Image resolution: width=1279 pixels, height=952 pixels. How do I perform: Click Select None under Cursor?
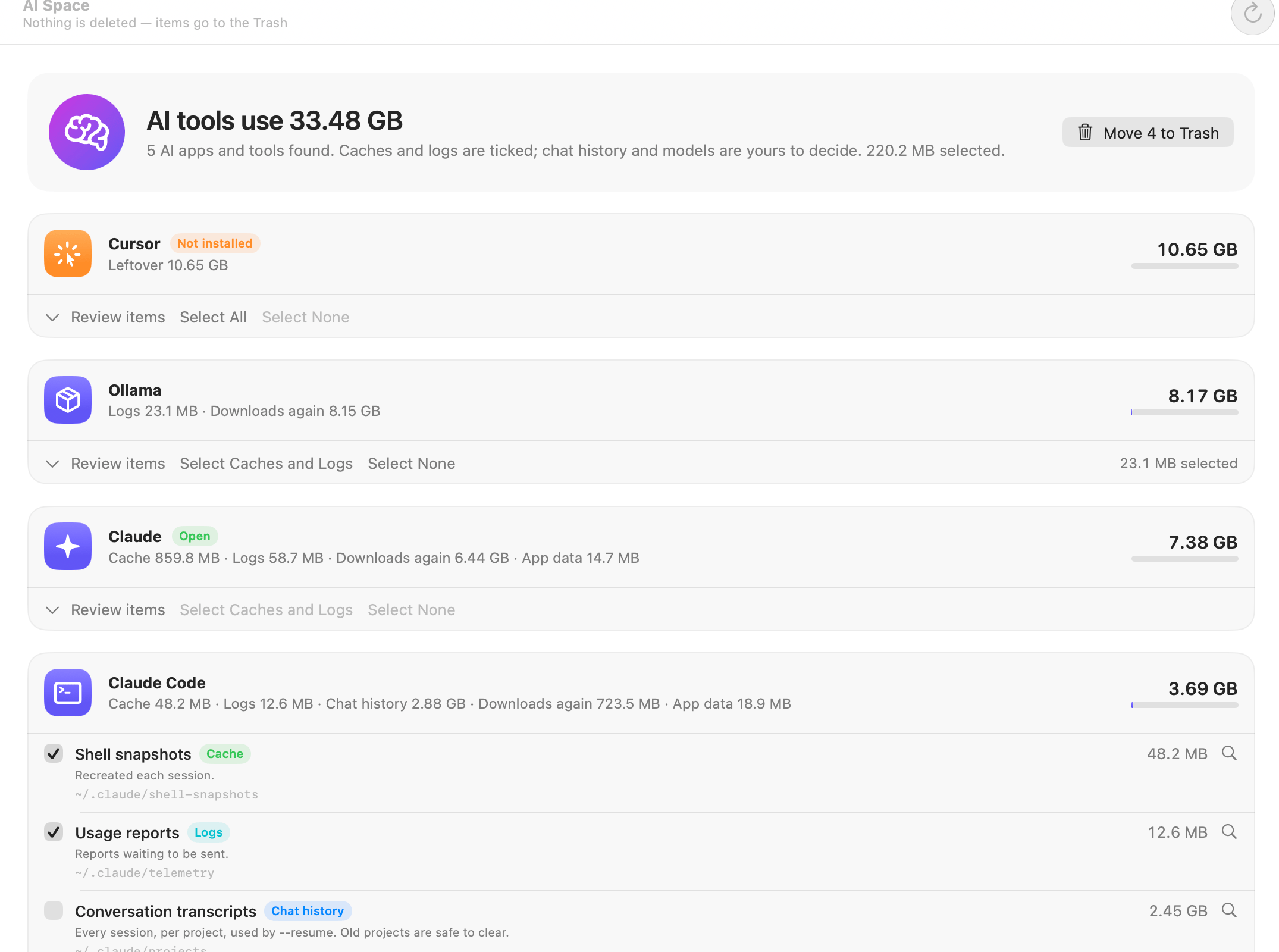point(305,317)
